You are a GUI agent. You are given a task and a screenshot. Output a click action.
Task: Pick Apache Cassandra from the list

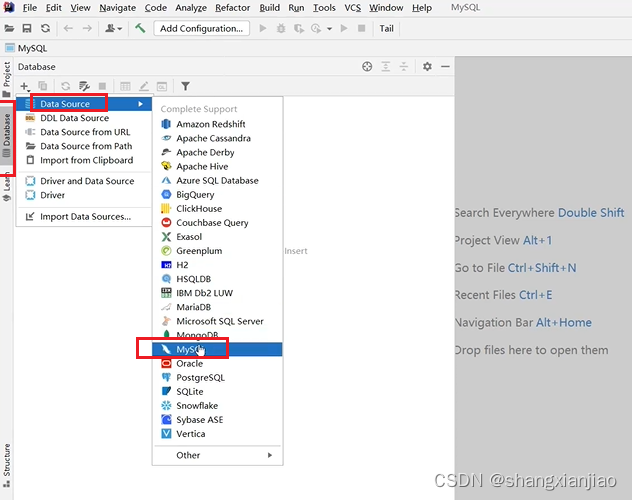click(x=217, y=138)
